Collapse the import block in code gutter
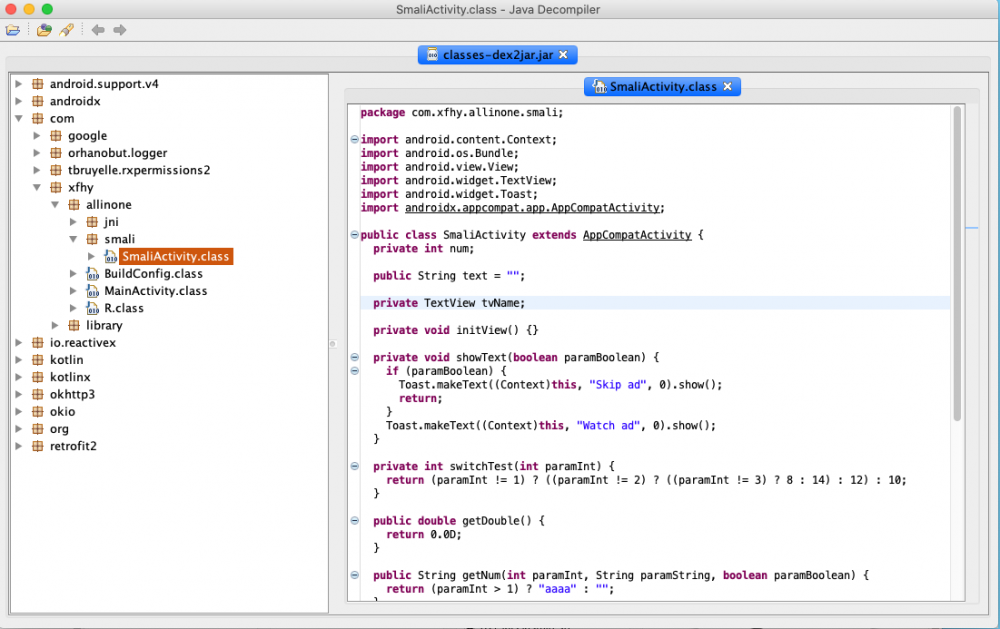This screenshot has height=629, width=1000. (355, 140)
